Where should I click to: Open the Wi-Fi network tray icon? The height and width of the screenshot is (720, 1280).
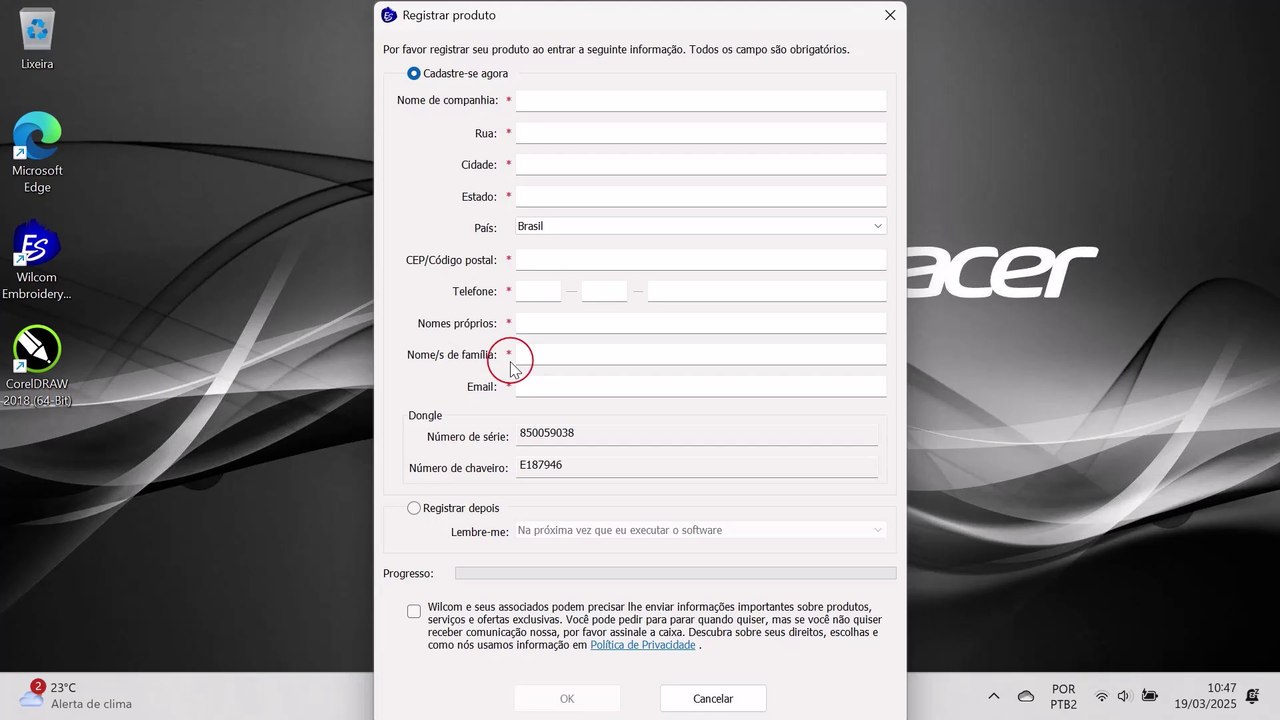point(1101,696)
